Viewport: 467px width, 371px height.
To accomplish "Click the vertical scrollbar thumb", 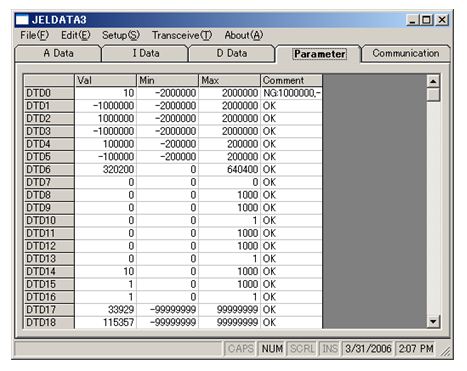I will 433,95.
